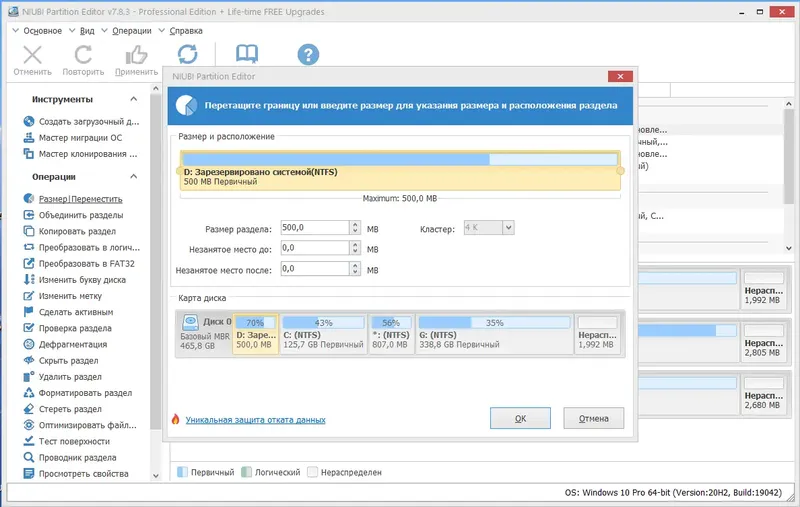
Task: Open Уникальная защита отката данных link
Action: 256,420
